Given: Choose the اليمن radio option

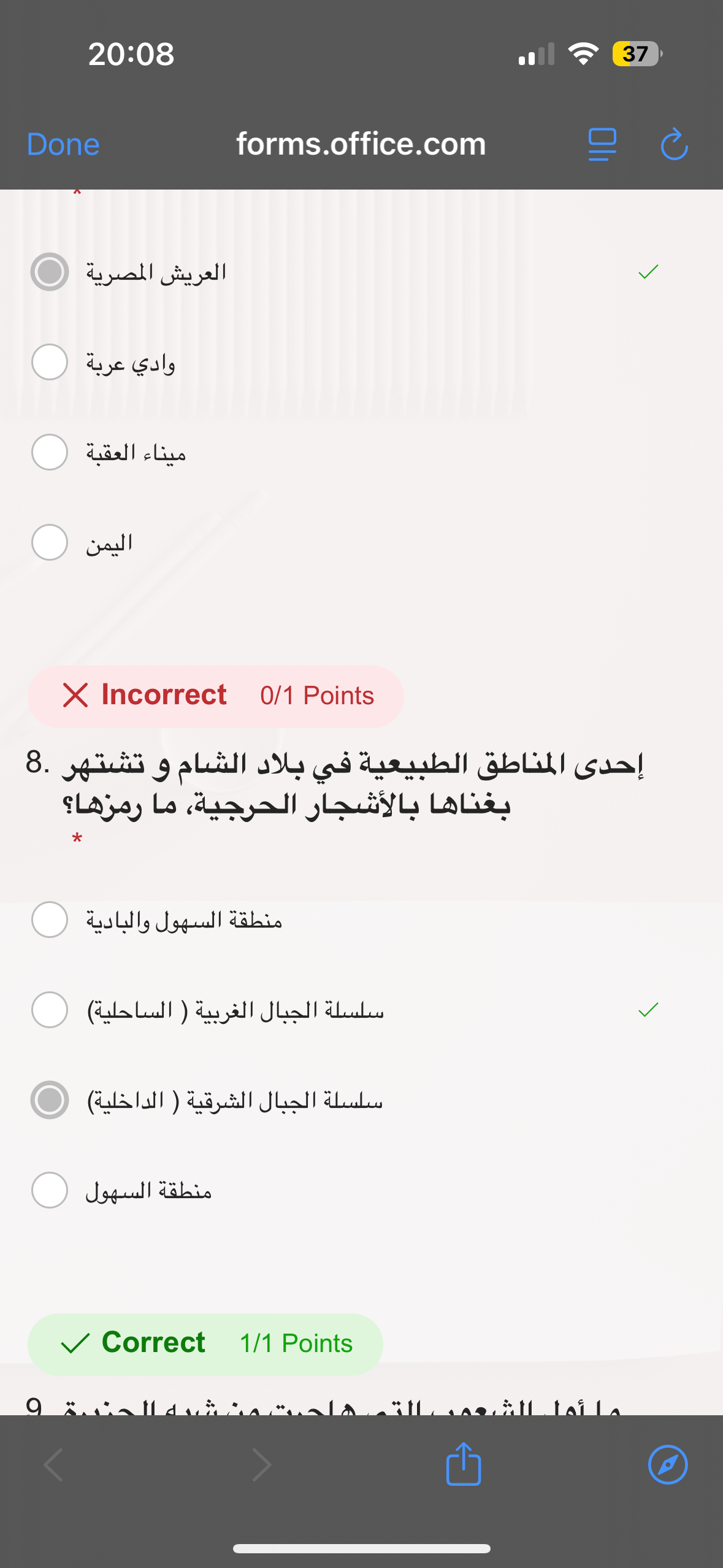Looking at the screenshot, I should (50, 542).
